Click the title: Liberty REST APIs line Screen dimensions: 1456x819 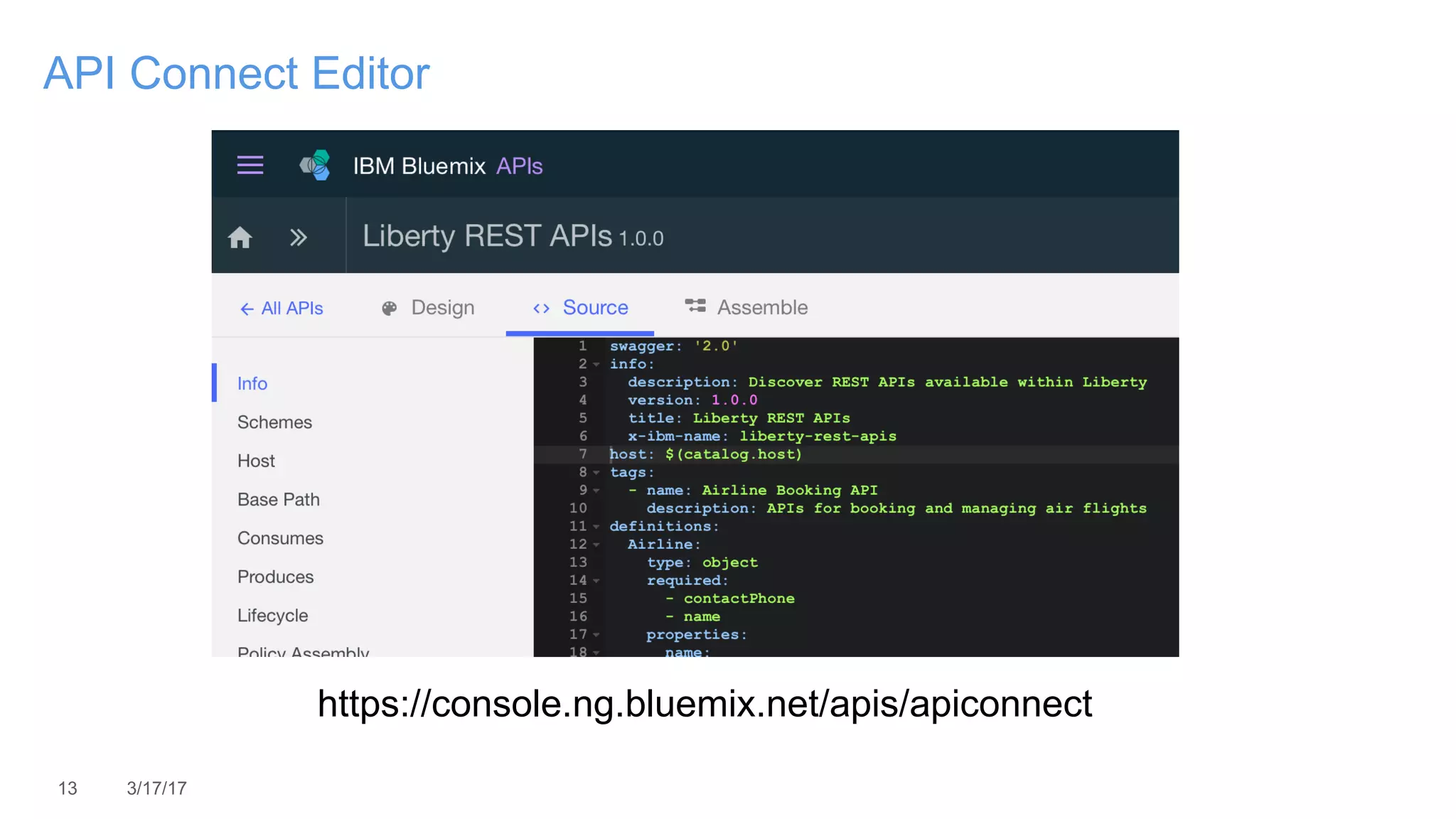(x=739, y=418)
